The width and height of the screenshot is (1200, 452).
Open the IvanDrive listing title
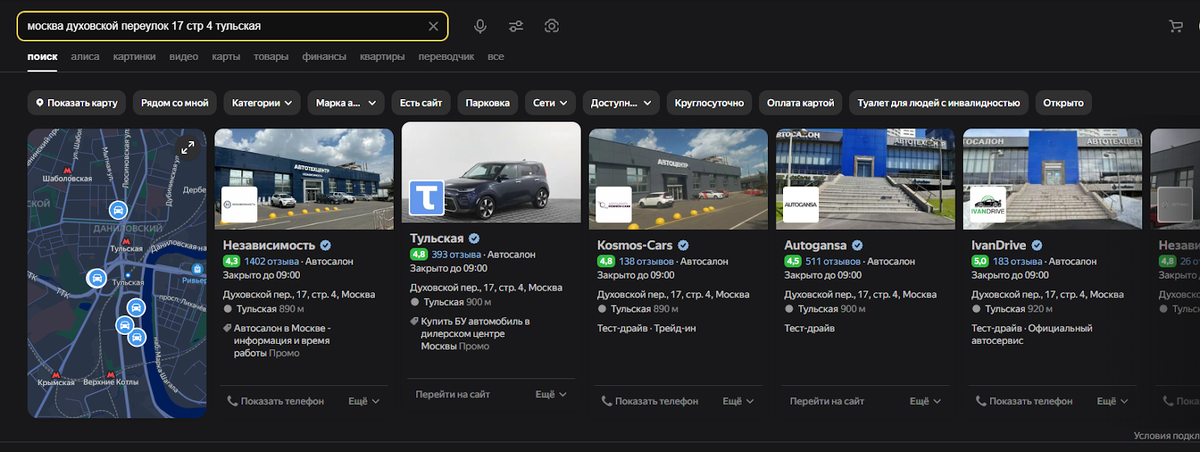(999, 245)
